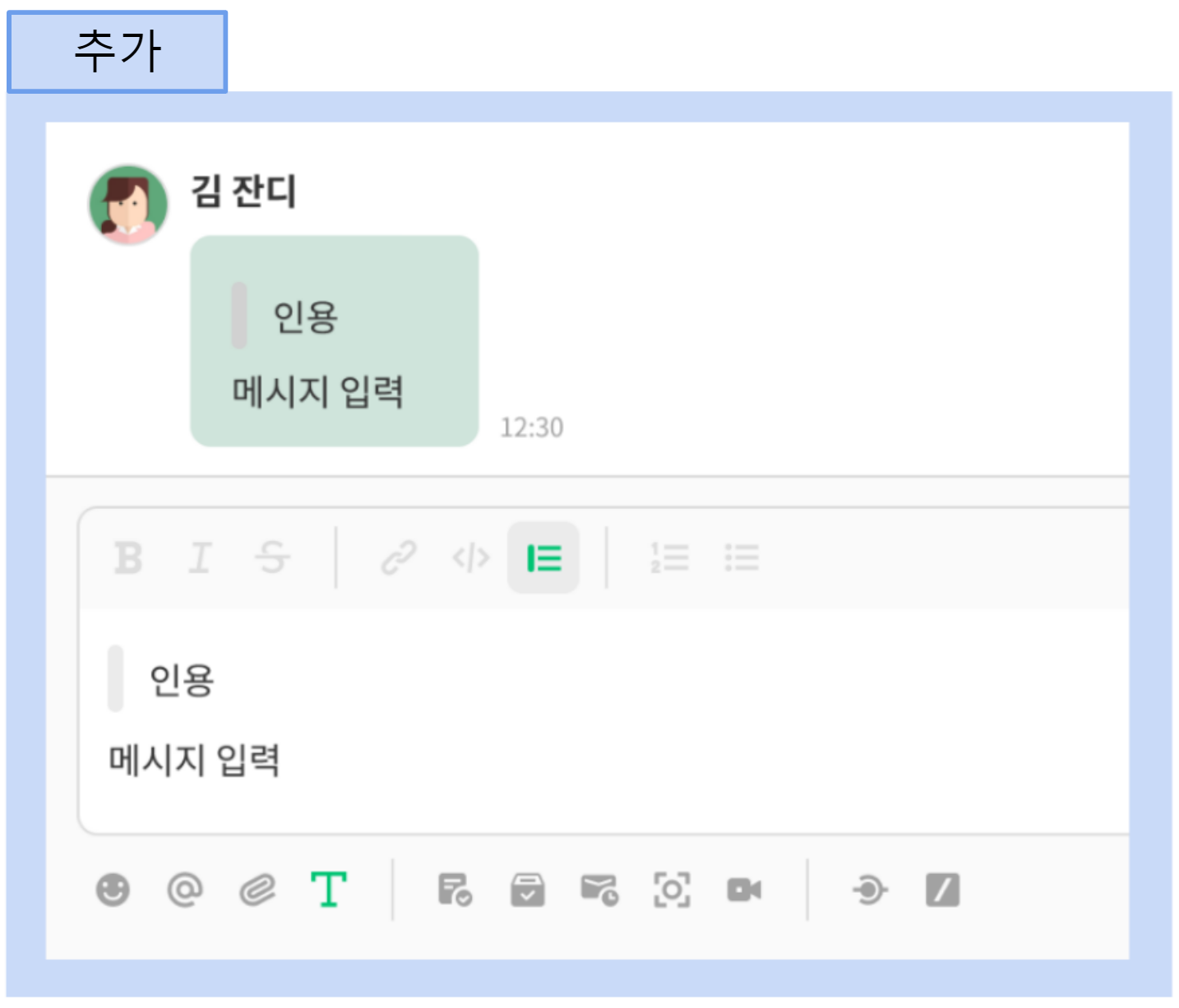Insert a numbered list
Viewport: 1179px width, 1008px height.
[x=670, y=558]
